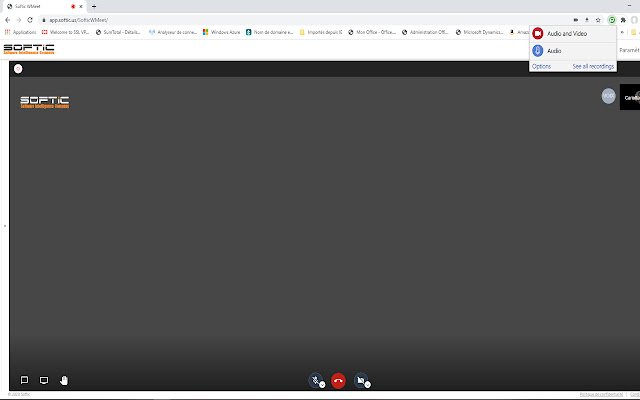Choose Audio and Video recording option

coord(573,33)
